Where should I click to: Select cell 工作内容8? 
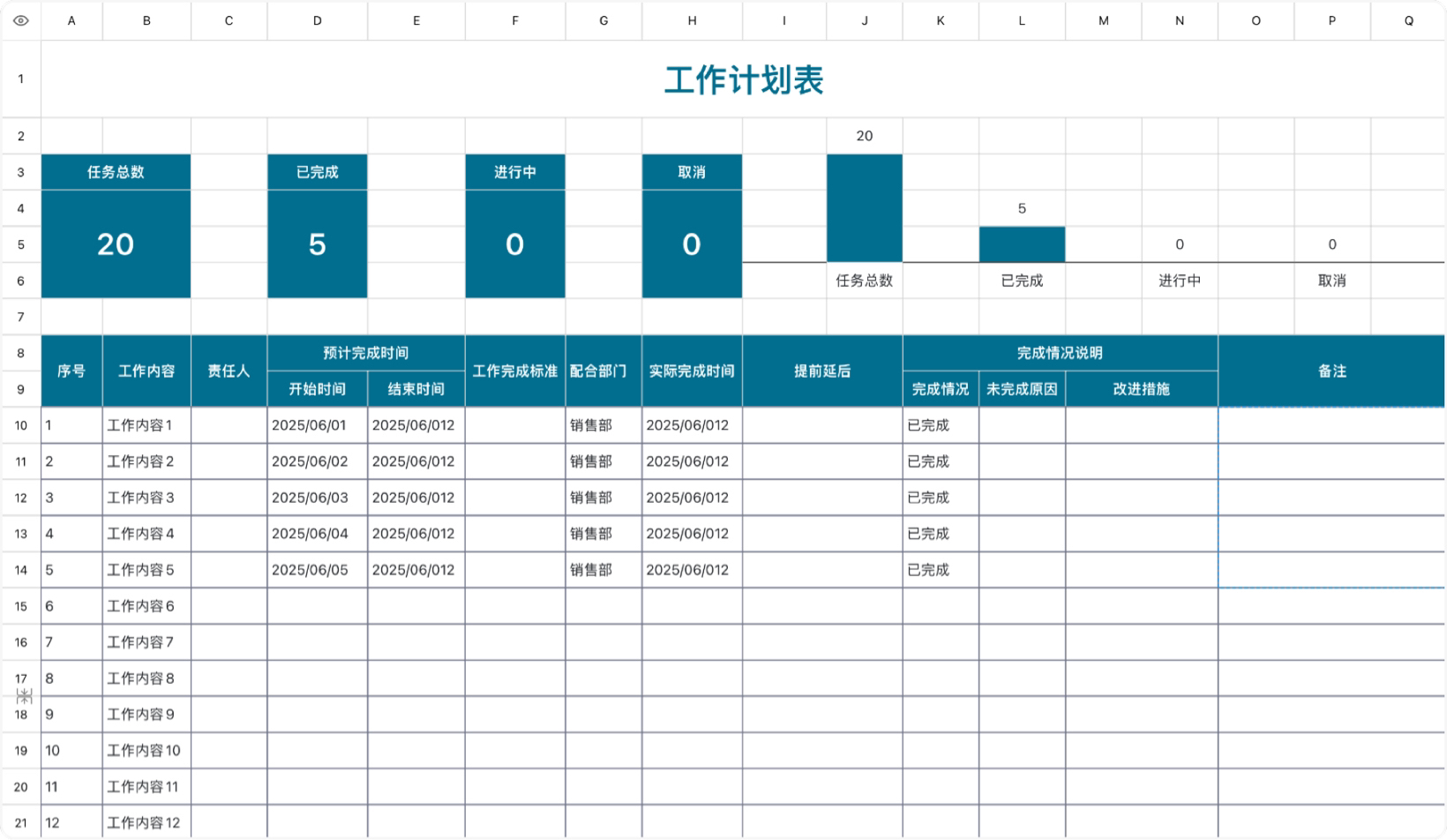146,679
